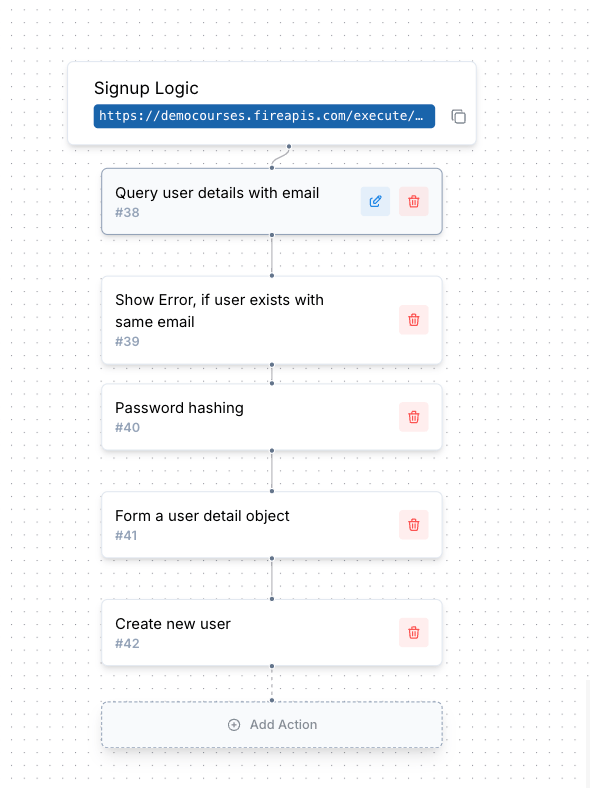
Task: Delete the Form a user detail object action
Action: [x=414, y=525]
